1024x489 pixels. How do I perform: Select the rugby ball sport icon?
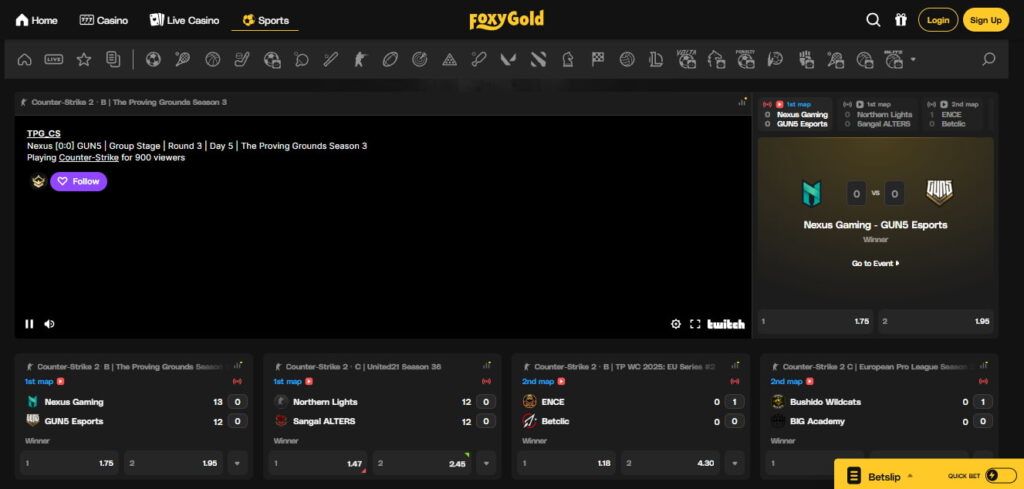coord(390,59)
